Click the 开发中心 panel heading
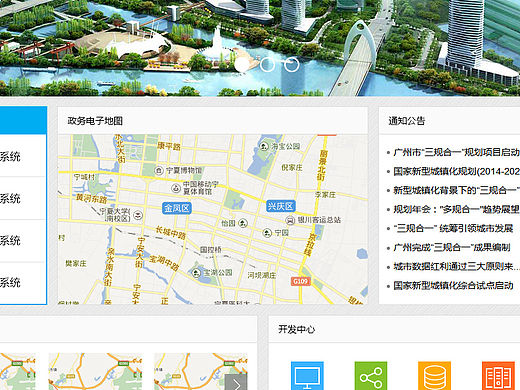Image resolution: width=520 pixels, height=390 pixels. pos(297,329)
